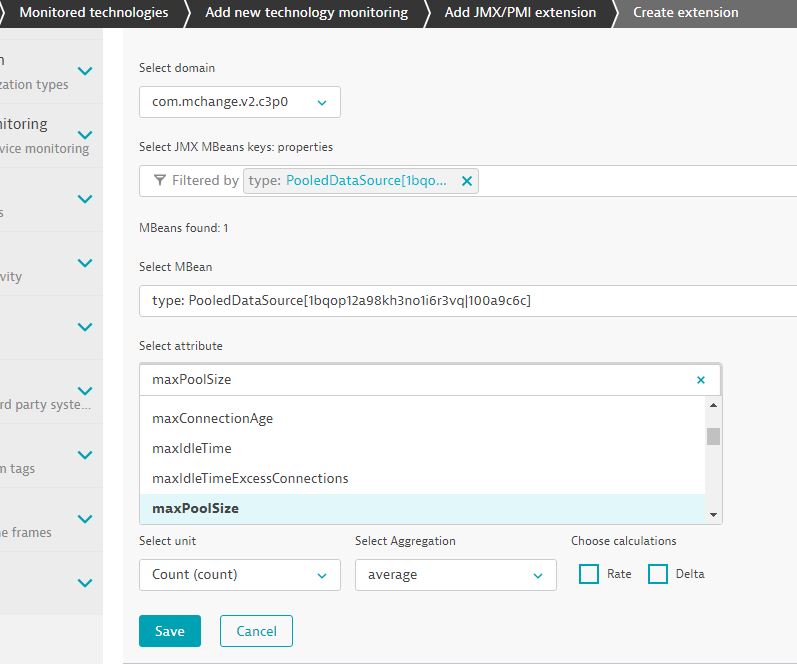Save the extension
This screenshot has width=797, height=664.
pyautogui.click(x=169, y=631)
